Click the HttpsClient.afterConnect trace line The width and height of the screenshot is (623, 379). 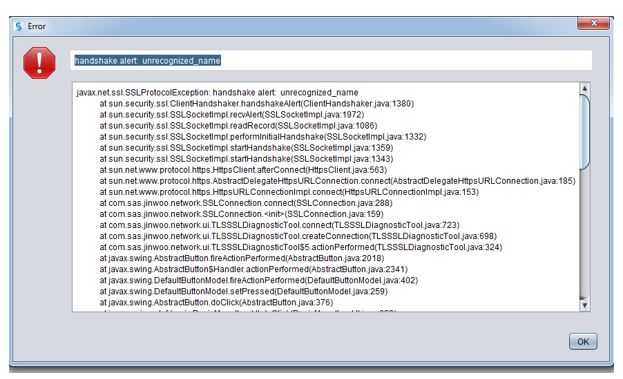click(x=243, y=170)
